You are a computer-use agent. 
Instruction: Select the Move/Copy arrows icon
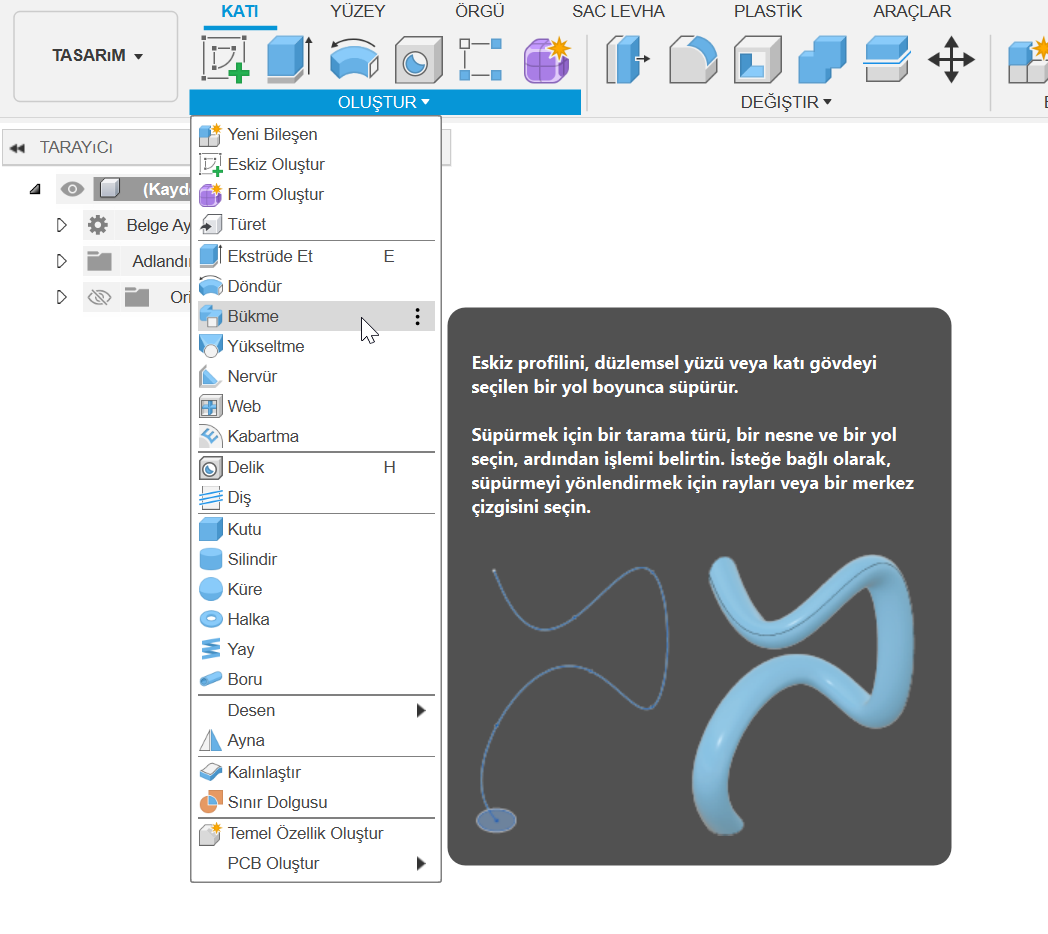[950, 59]
